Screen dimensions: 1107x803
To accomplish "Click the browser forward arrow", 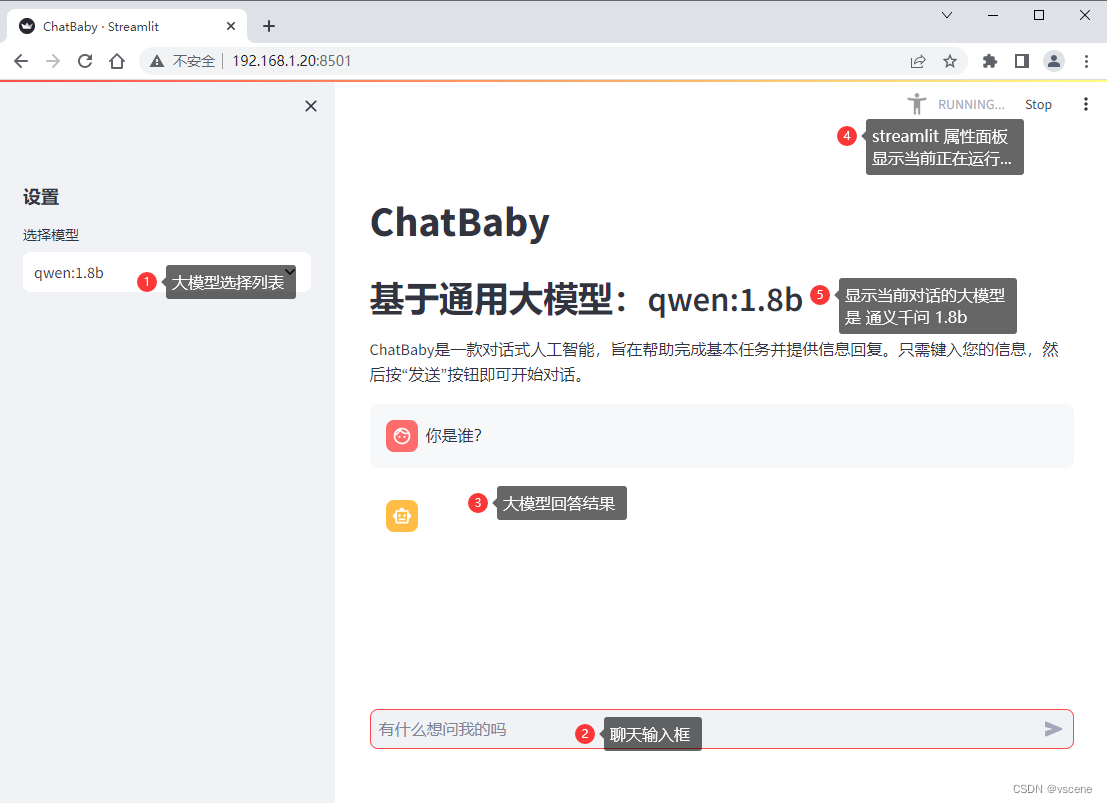I will pos(53,61).
